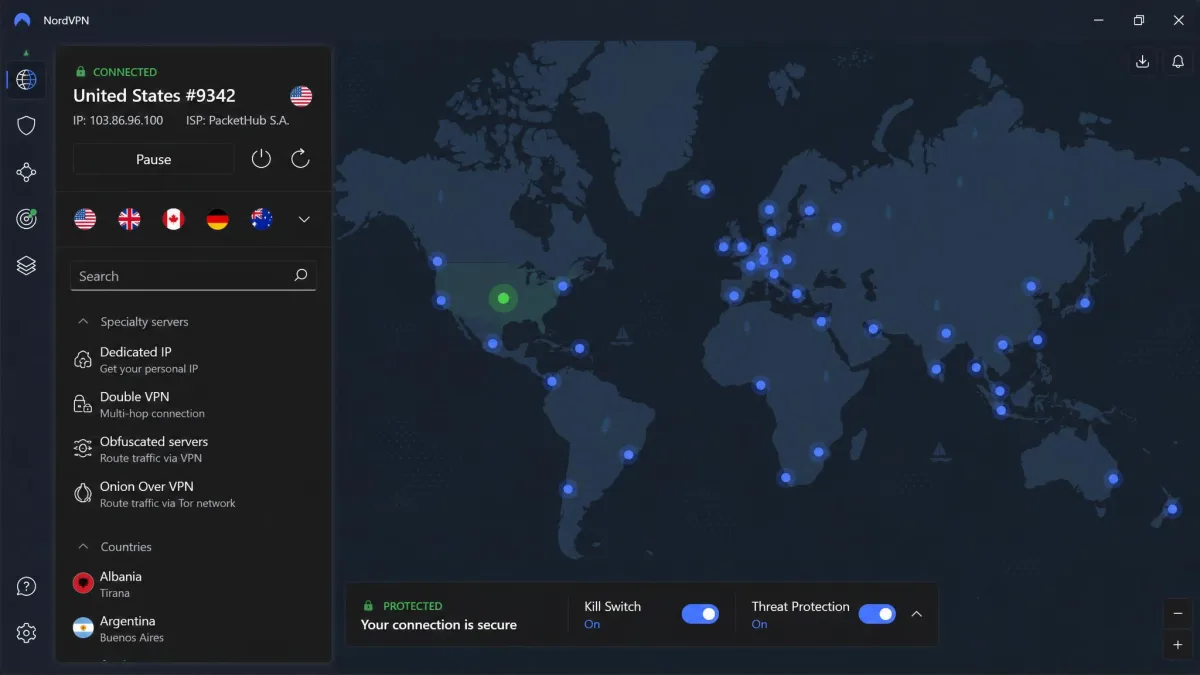Click the Pause button

154,159
